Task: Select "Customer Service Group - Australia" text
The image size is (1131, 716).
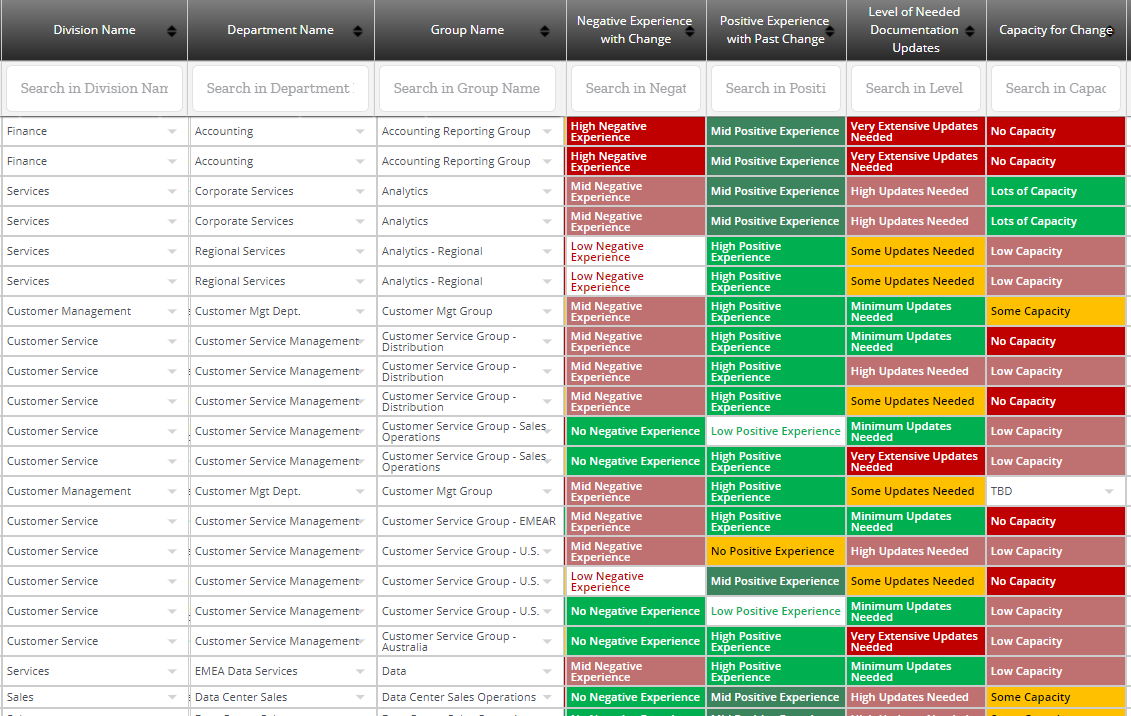Action: tap(449, 642)
